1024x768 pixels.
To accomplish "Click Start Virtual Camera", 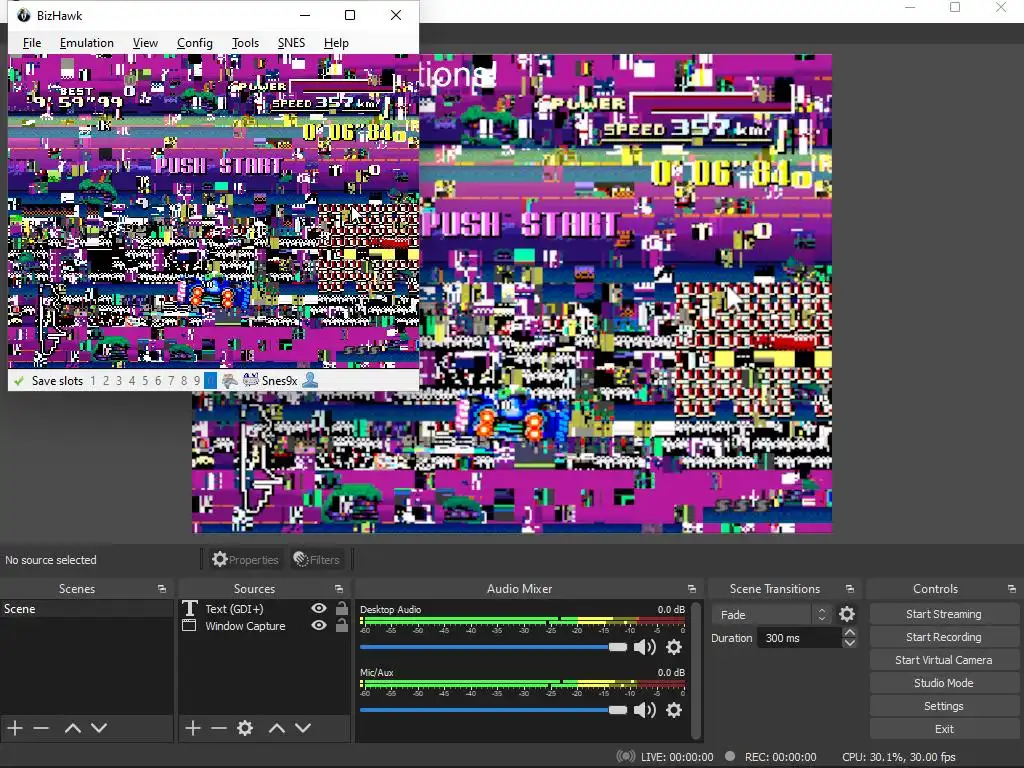I will [944, 660].
